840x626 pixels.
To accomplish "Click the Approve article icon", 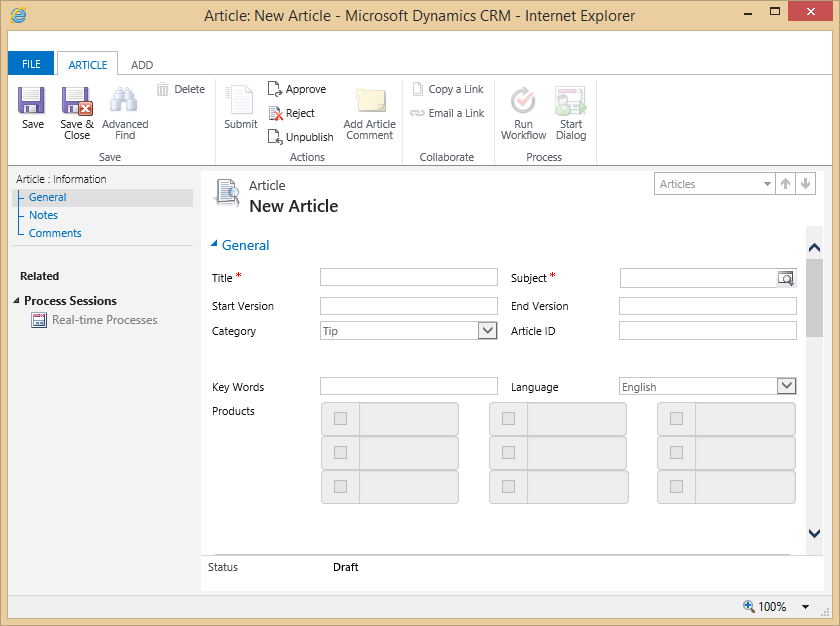I will click(275, 89).
